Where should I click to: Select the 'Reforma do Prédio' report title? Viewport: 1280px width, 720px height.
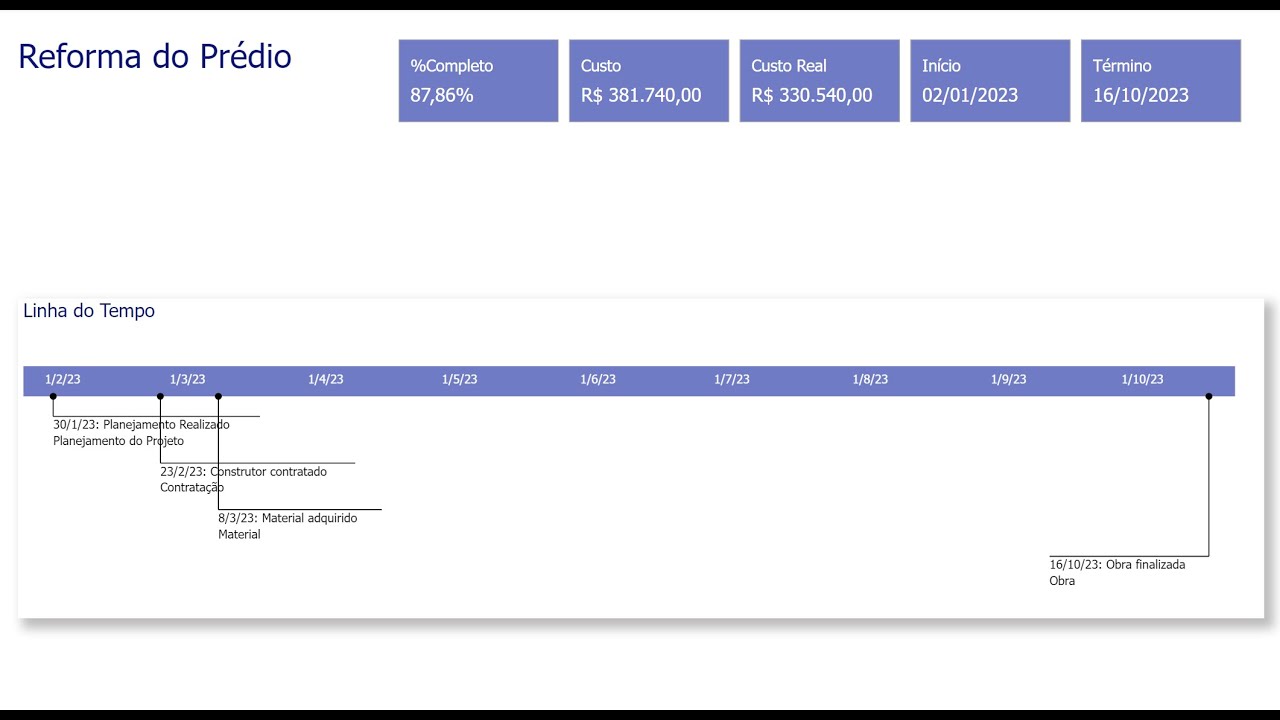click(x=155, y=57)
